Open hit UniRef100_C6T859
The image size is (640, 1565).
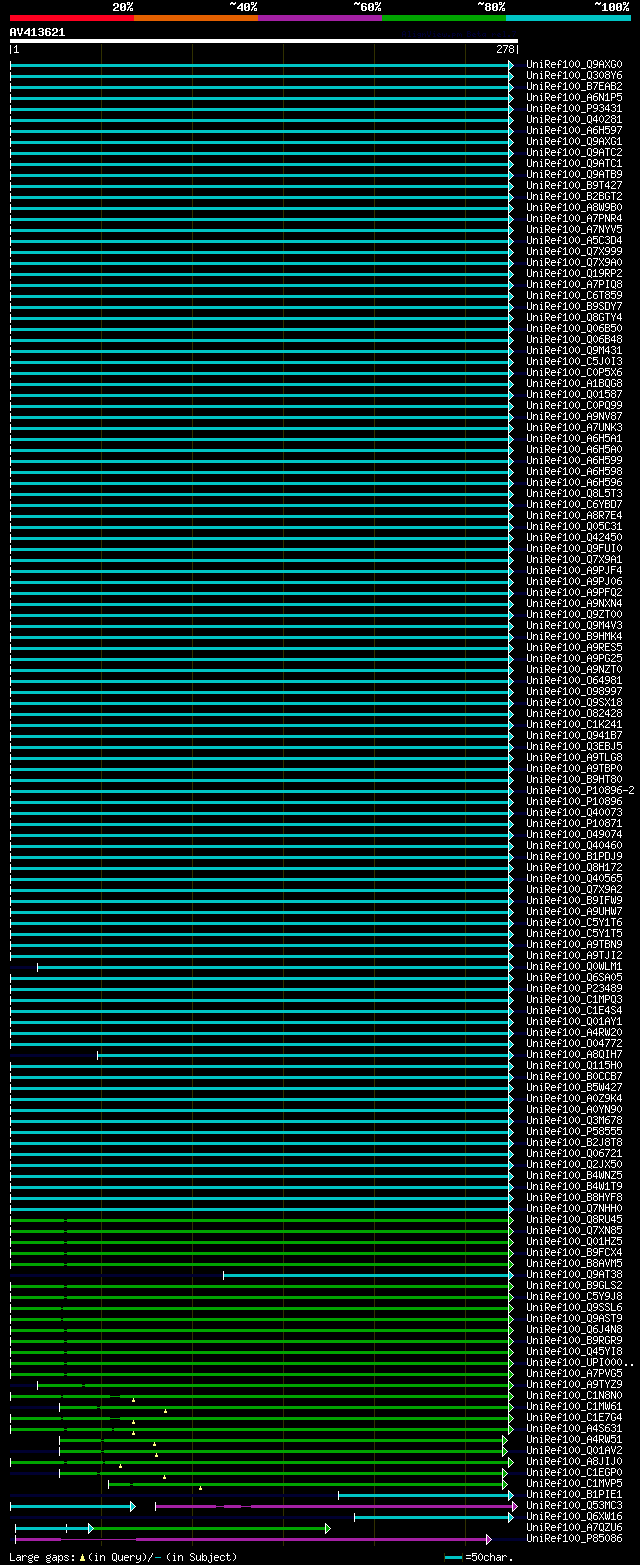point(574,295)
